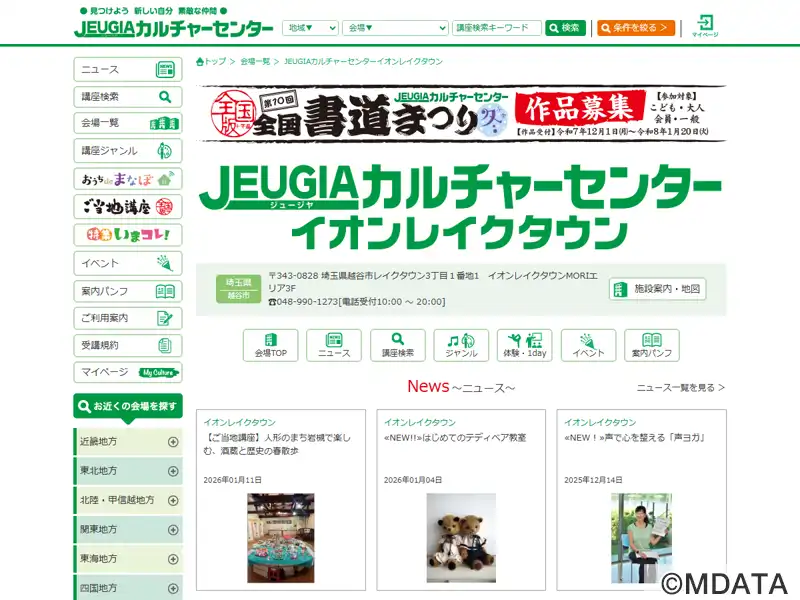Expand 近畿地方 region plus icon
This screenshot has width=800, height=600.
tap(173, 442)
